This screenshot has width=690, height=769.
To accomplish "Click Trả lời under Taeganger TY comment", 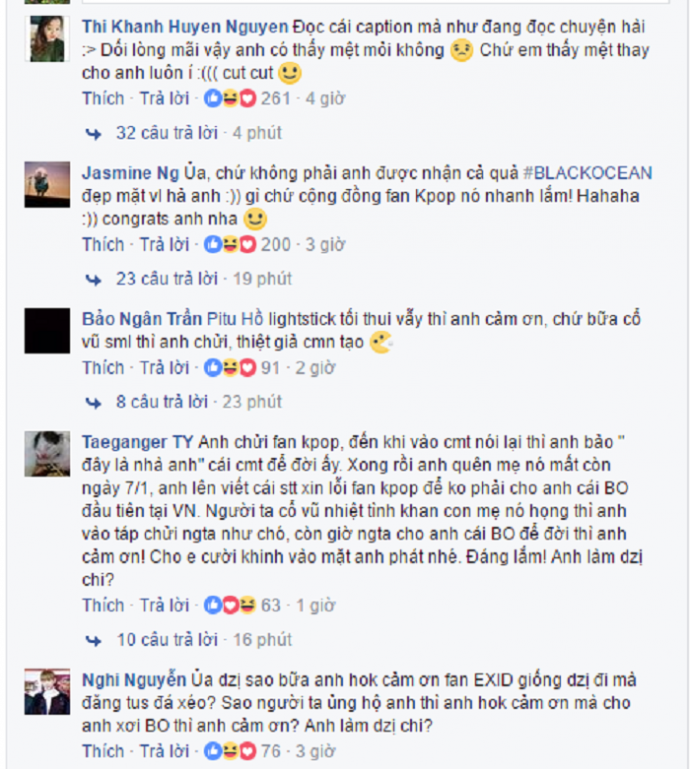I will [164, 605].
